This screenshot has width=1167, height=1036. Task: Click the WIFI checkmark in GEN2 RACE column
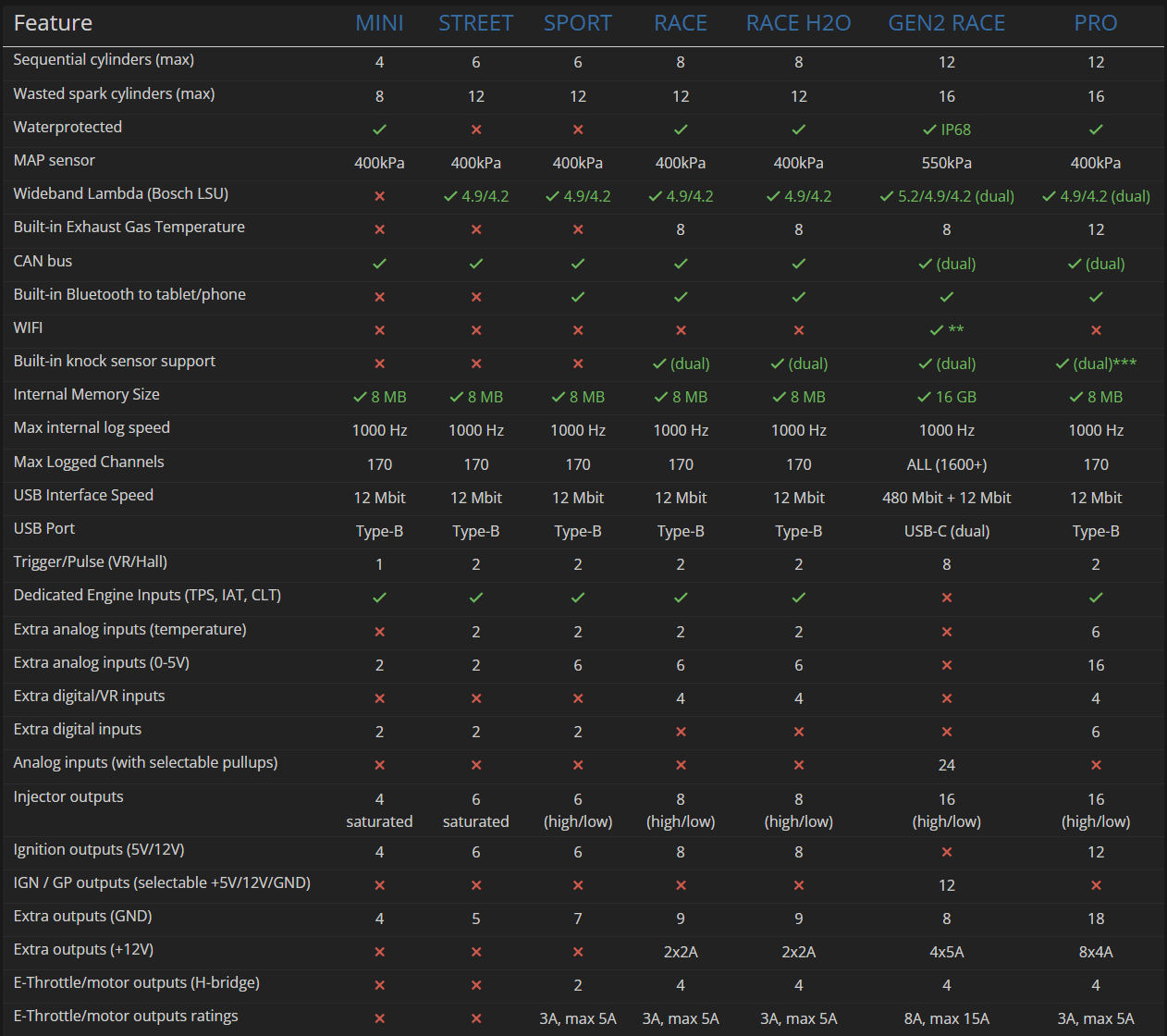pos(937,330)
